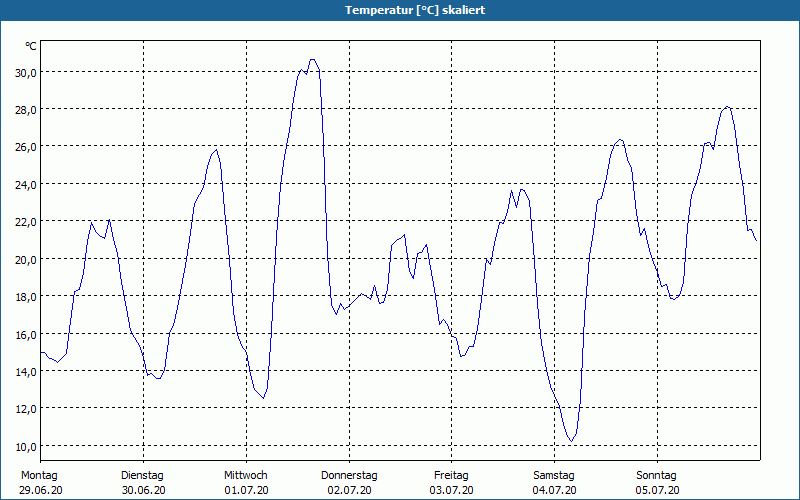Image resolution: width=800 pixels, height=500 pixels.
Task: Click the 12,0 y-axis value label
Action: pyautogui.click(x=26, y=409)
